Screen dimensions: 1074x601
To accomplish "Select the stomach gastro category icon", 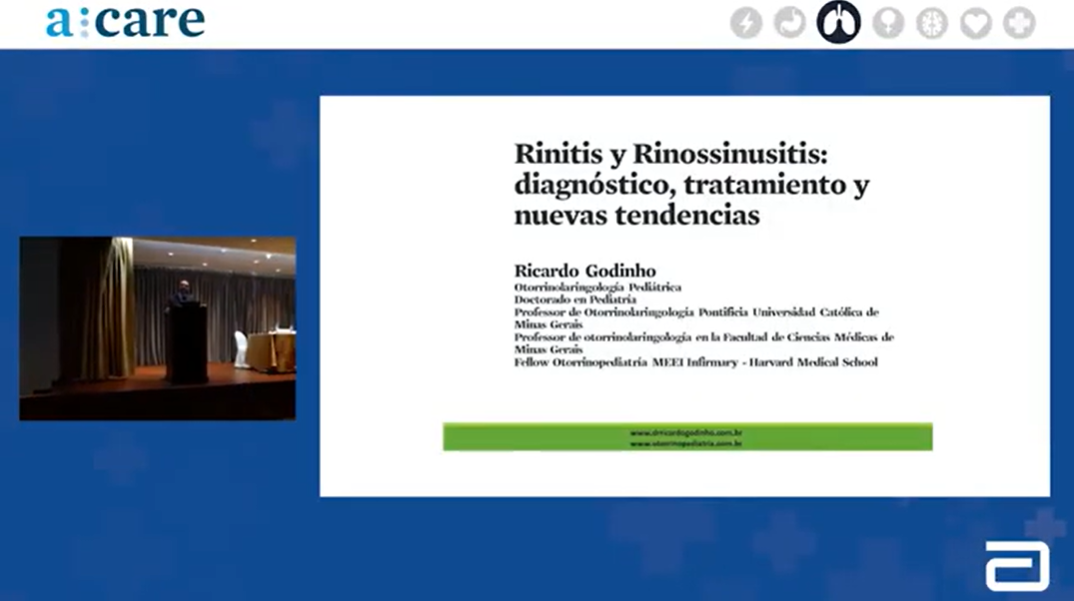I will [790, 23].
